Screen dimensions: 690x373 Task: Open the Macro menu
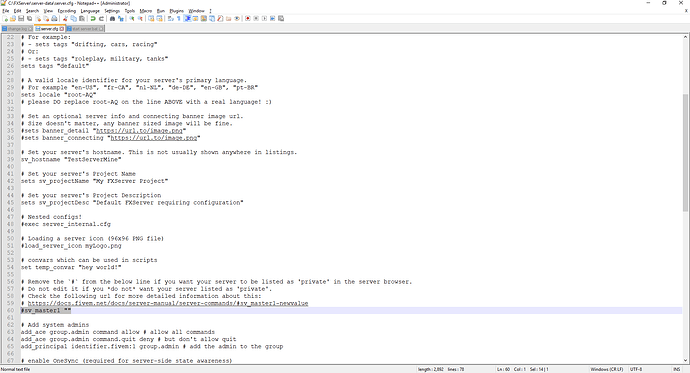146,11
